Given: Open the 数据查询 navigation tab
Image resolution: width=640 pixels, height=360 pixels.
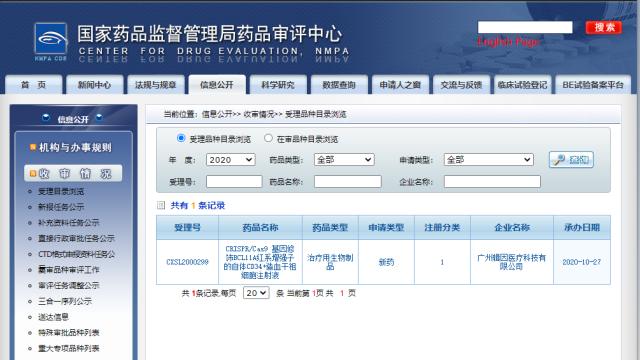Looking at the screenshot, I should tap(339, 84).
